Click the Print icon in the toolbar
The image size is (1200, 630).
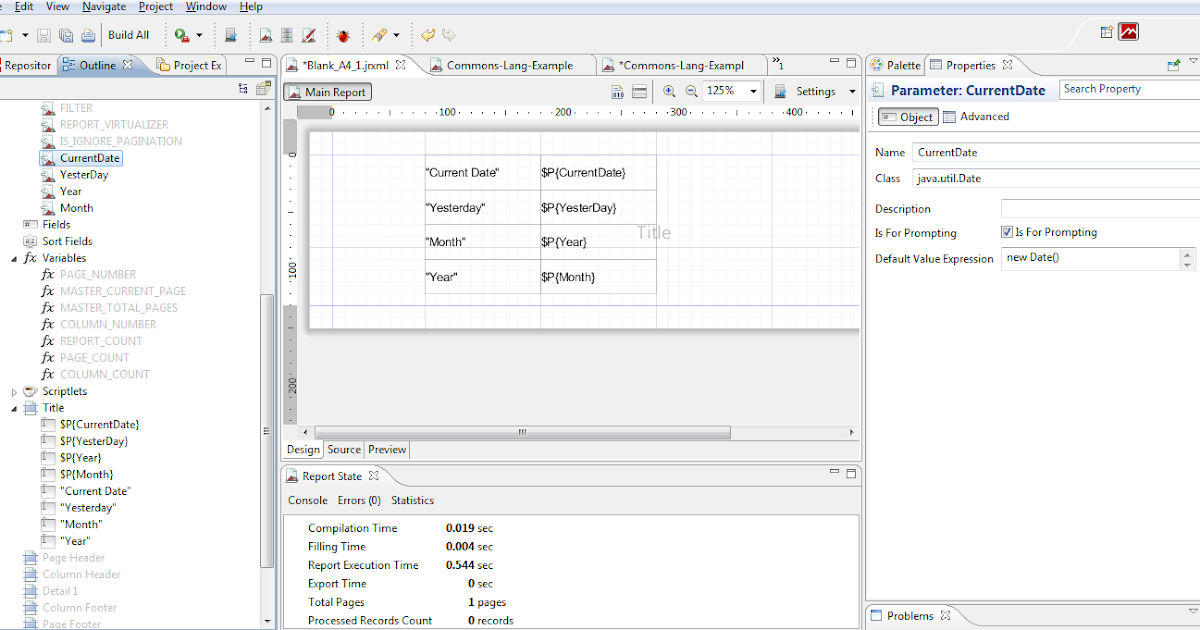[88, 33]
